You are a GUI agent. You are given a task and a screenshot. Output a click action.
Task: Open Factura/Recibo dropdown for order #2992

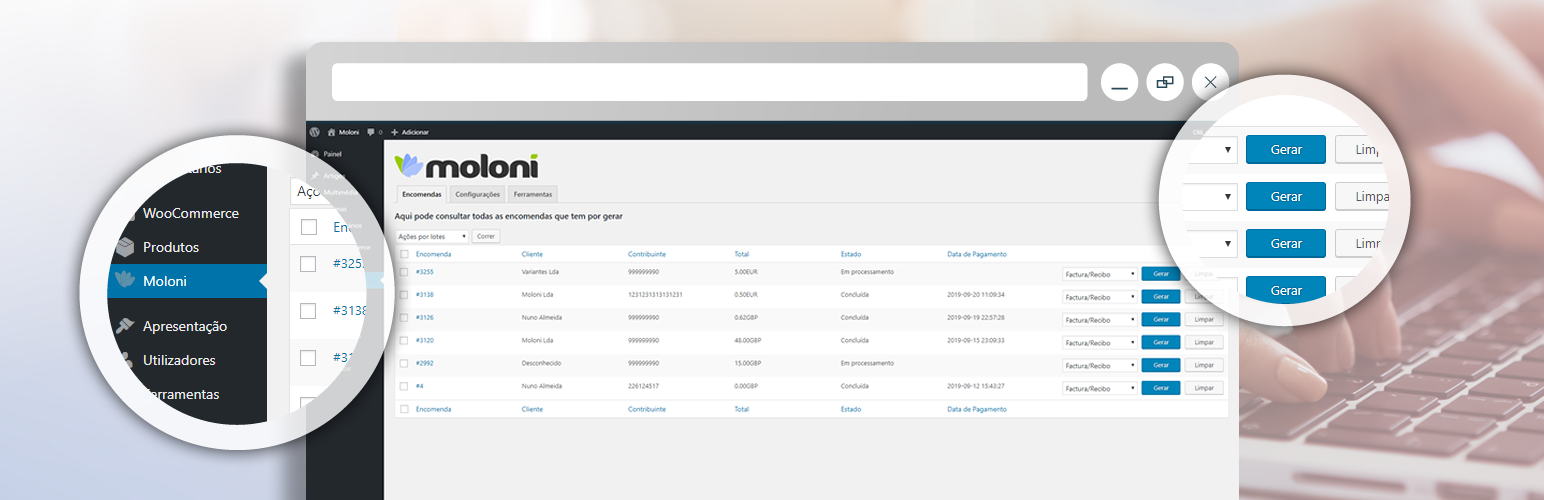1100,365
